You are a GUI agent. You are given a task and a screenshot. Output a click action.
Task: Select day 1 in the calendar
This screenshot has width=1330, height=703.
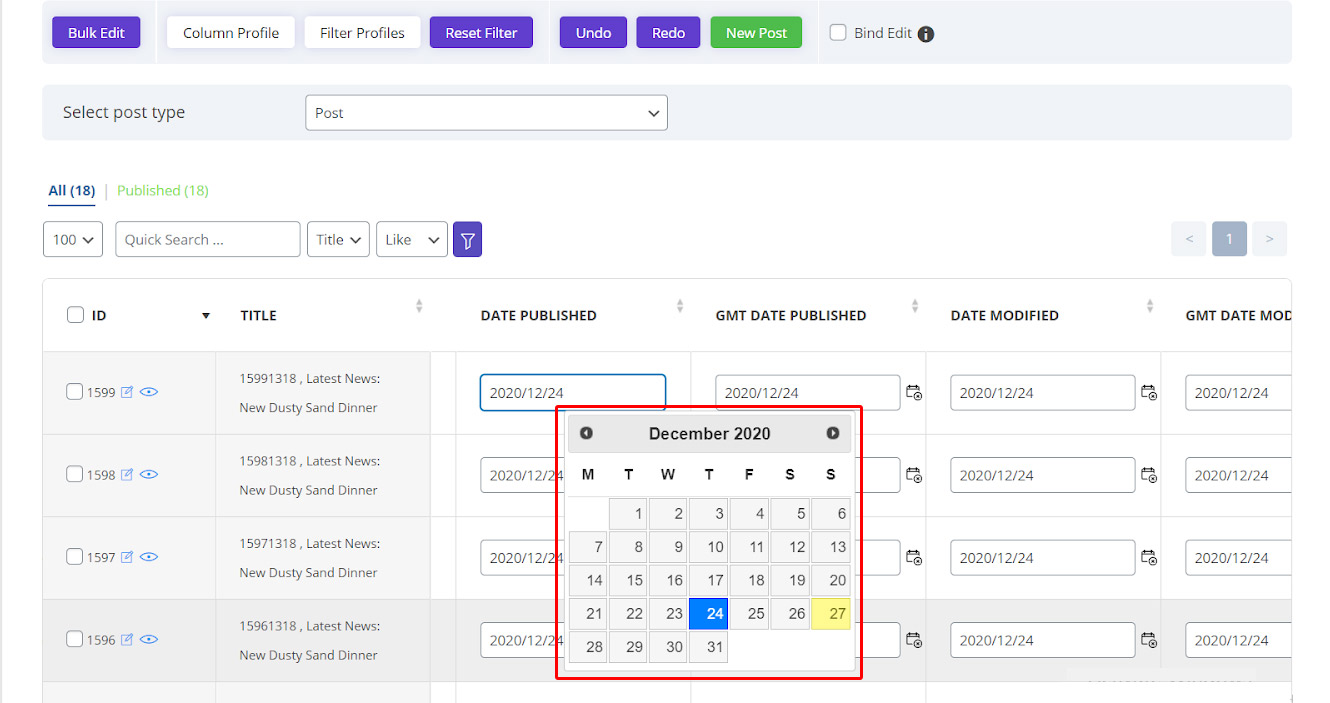[x=628, y=515]
